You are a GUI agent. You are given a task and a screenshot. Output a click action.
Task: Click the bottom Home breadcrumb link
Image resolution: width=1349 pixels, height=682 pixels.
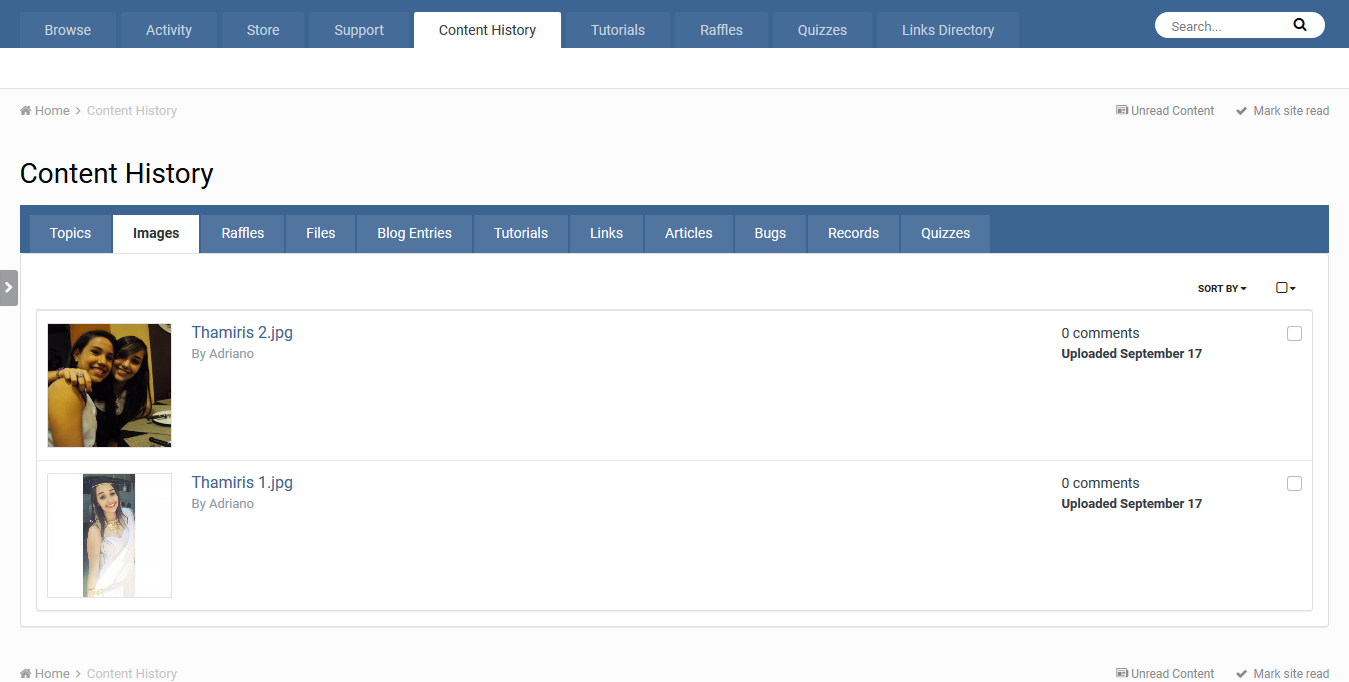[x=45, y=674]
